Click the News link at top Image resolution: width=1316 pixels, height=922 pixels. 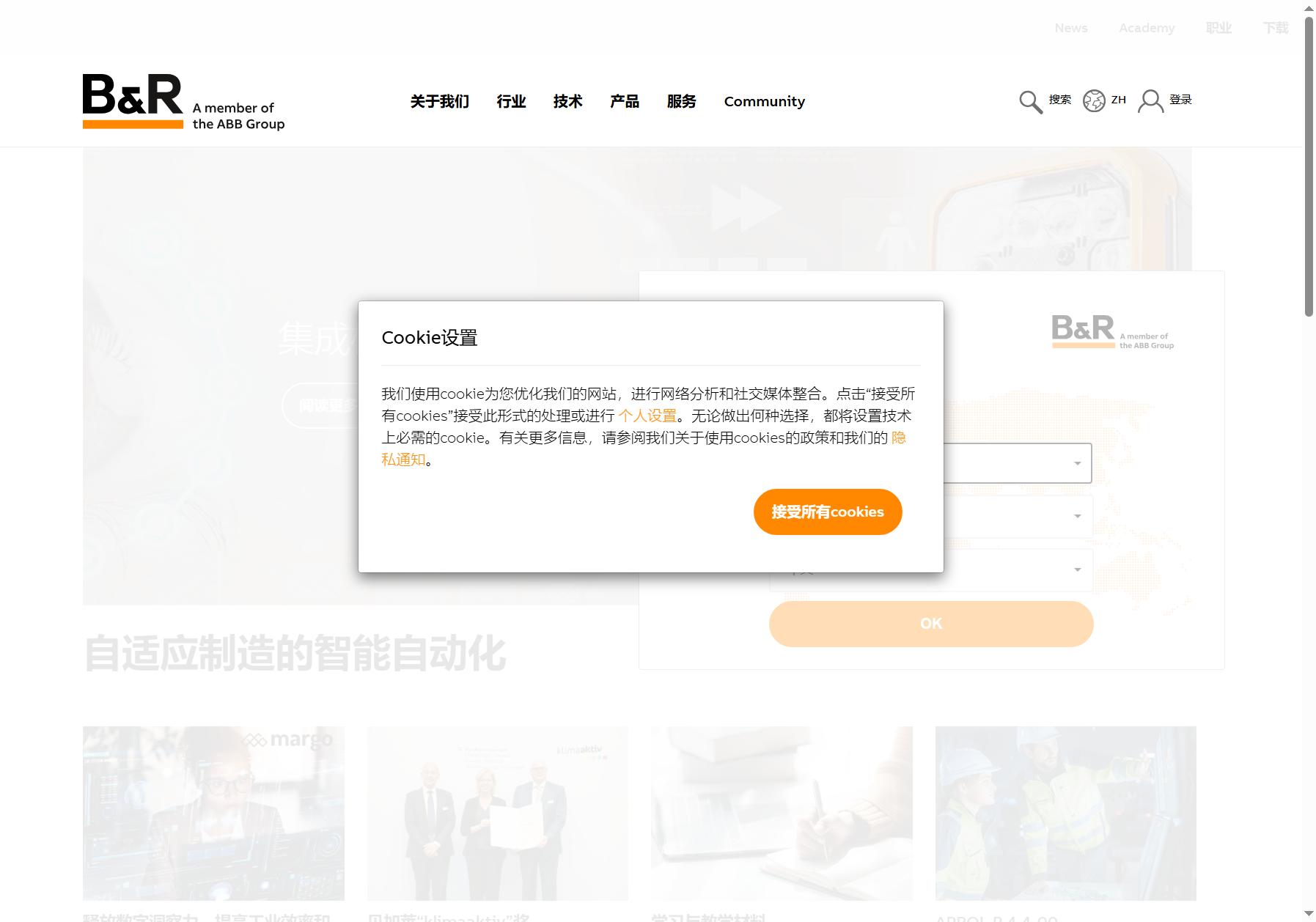[x=1071, y=28]
